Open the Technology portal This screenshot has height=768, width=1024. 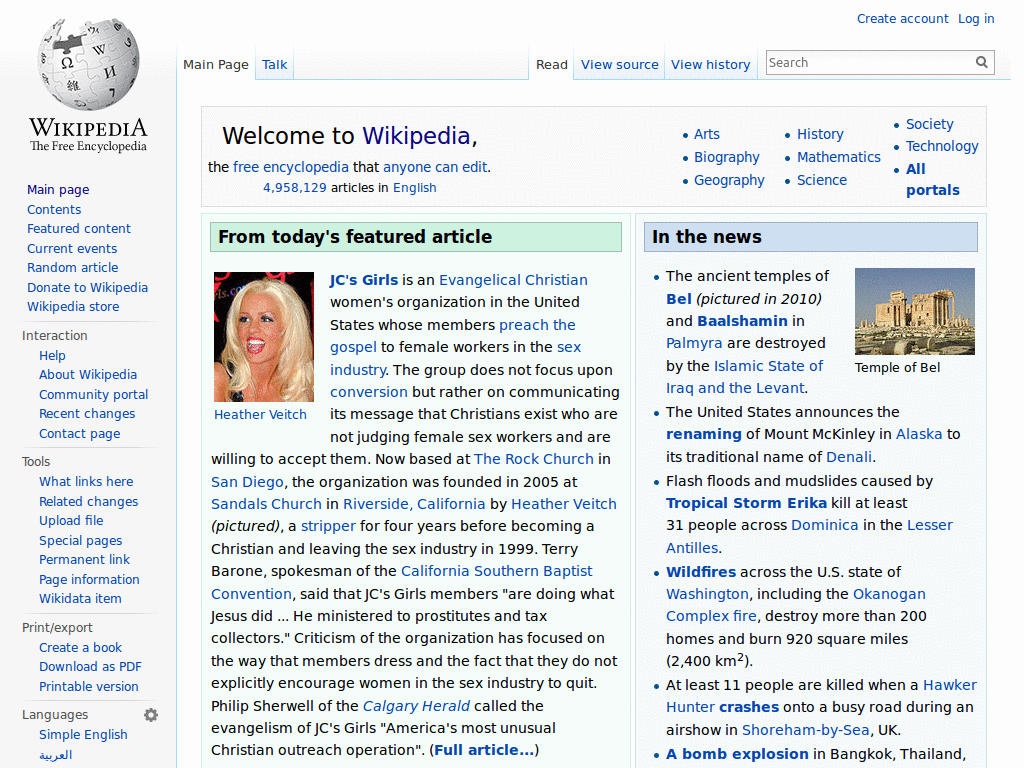click(x=942, y=146)
